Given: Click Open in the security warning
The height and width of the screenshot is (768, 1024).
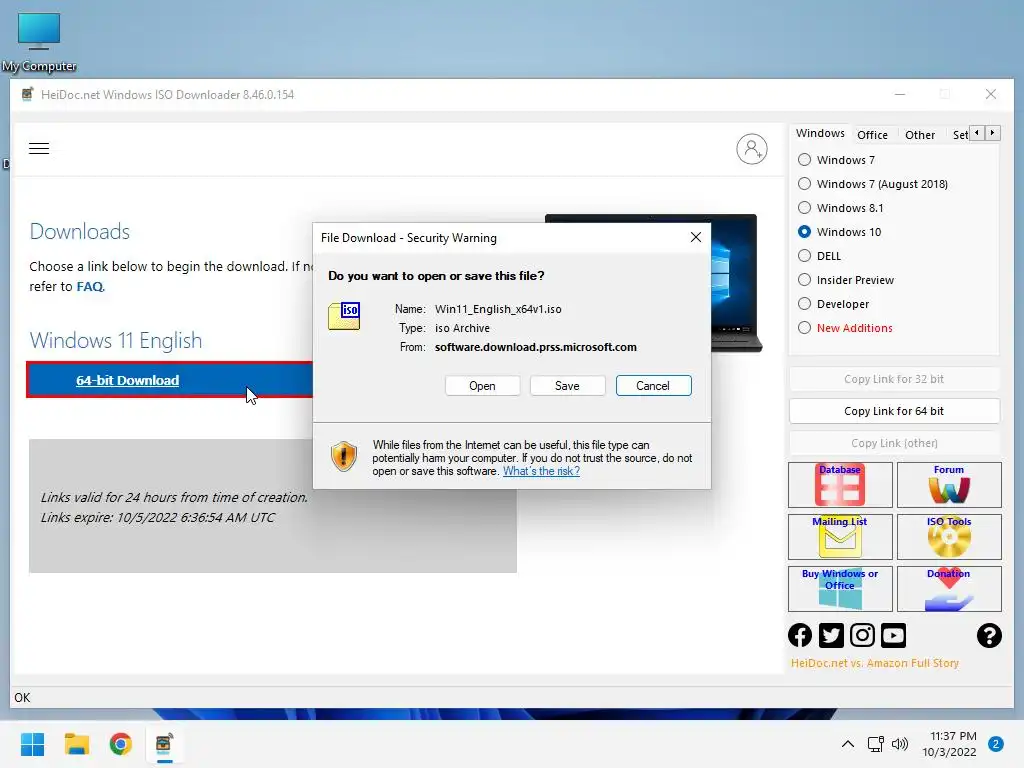Looking at the screenshot, I should coord(482,386).
